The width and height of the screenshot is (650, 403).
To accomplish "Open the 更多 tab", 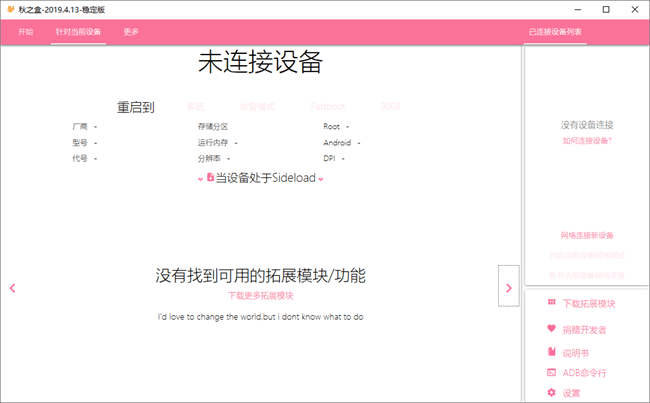I will [x=131, y=32].
